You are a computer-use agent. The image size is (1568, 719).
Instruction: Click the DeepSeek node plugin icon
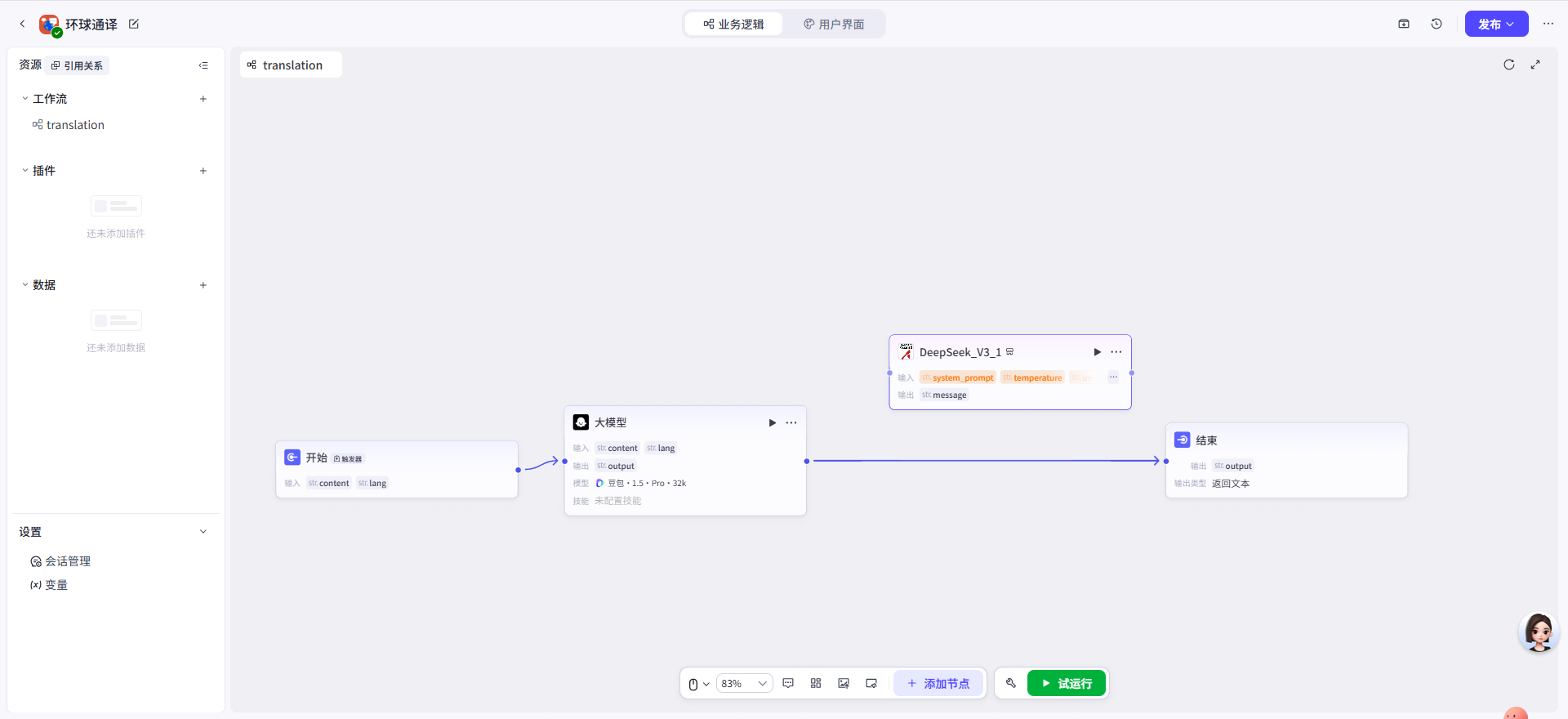[x=906, y=351]
